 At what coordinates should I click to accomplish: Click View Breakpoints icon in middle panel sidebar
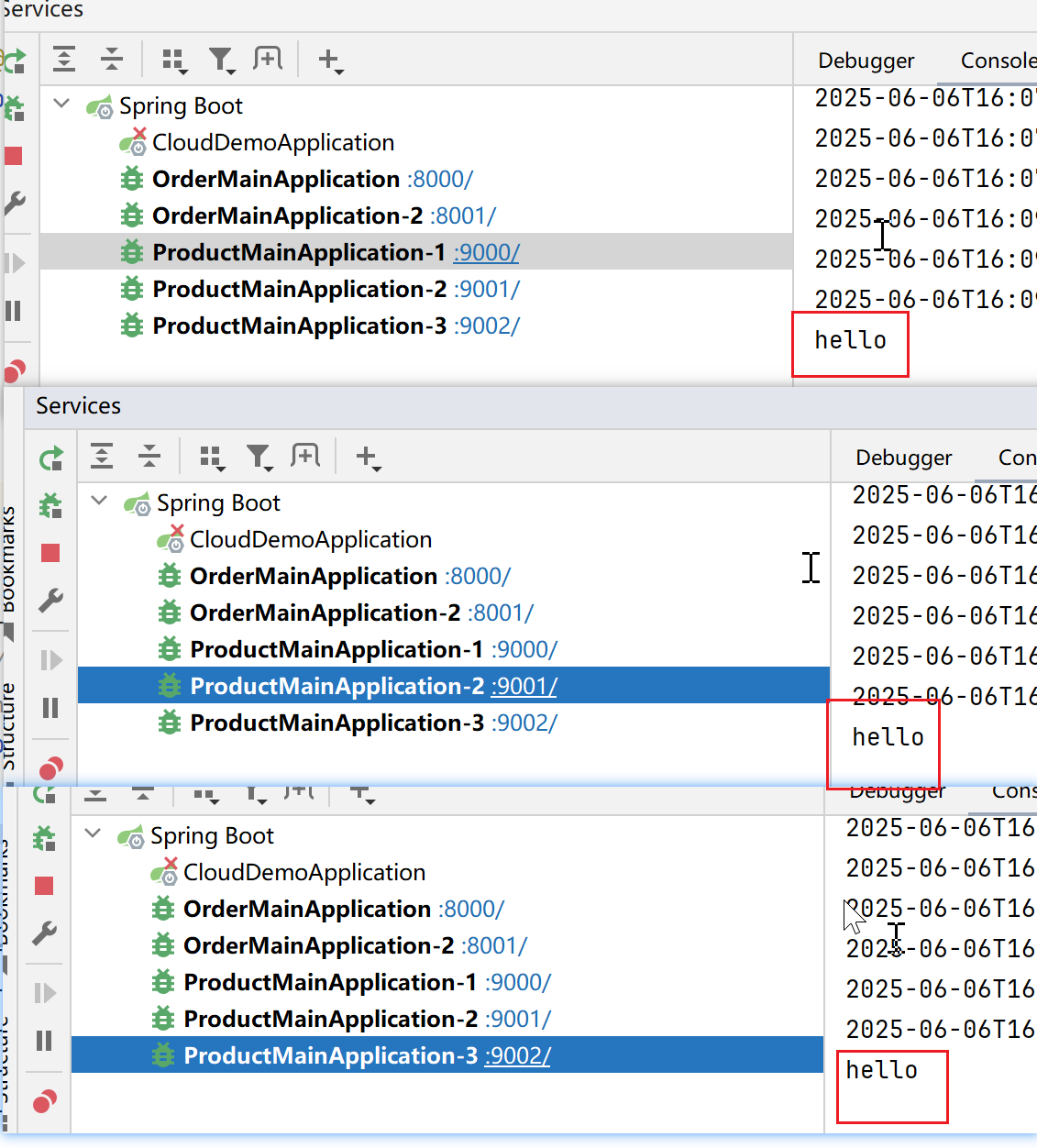coord(50,767)
